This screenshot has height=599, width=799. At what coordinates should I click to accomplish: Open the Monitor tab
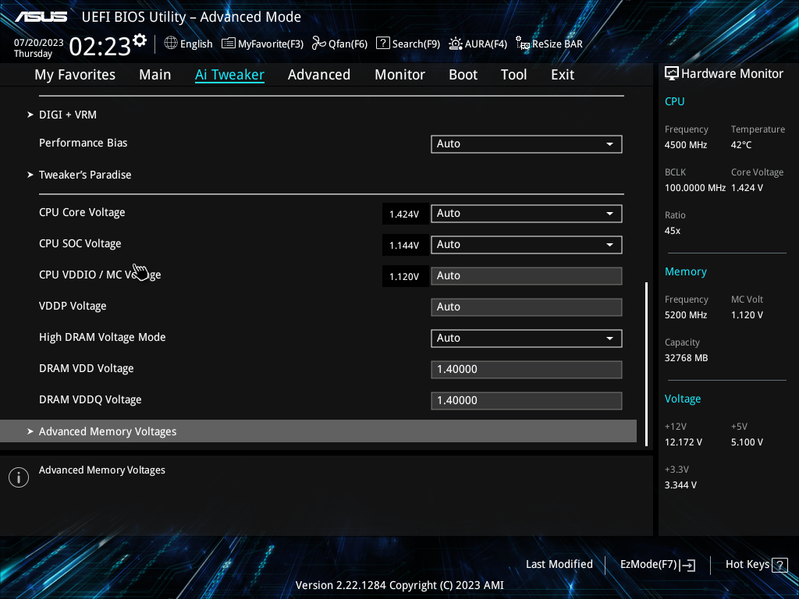(400, 75)
